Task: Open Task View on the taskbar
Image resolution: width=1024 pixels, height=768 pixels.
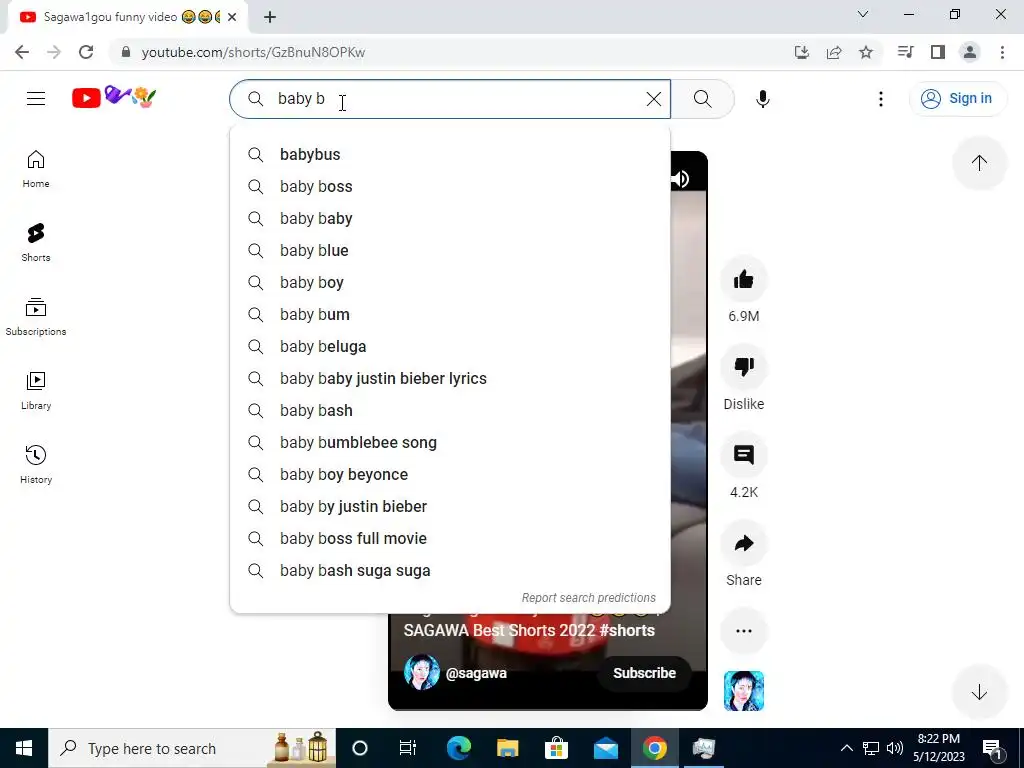Action: click(408, 748)
